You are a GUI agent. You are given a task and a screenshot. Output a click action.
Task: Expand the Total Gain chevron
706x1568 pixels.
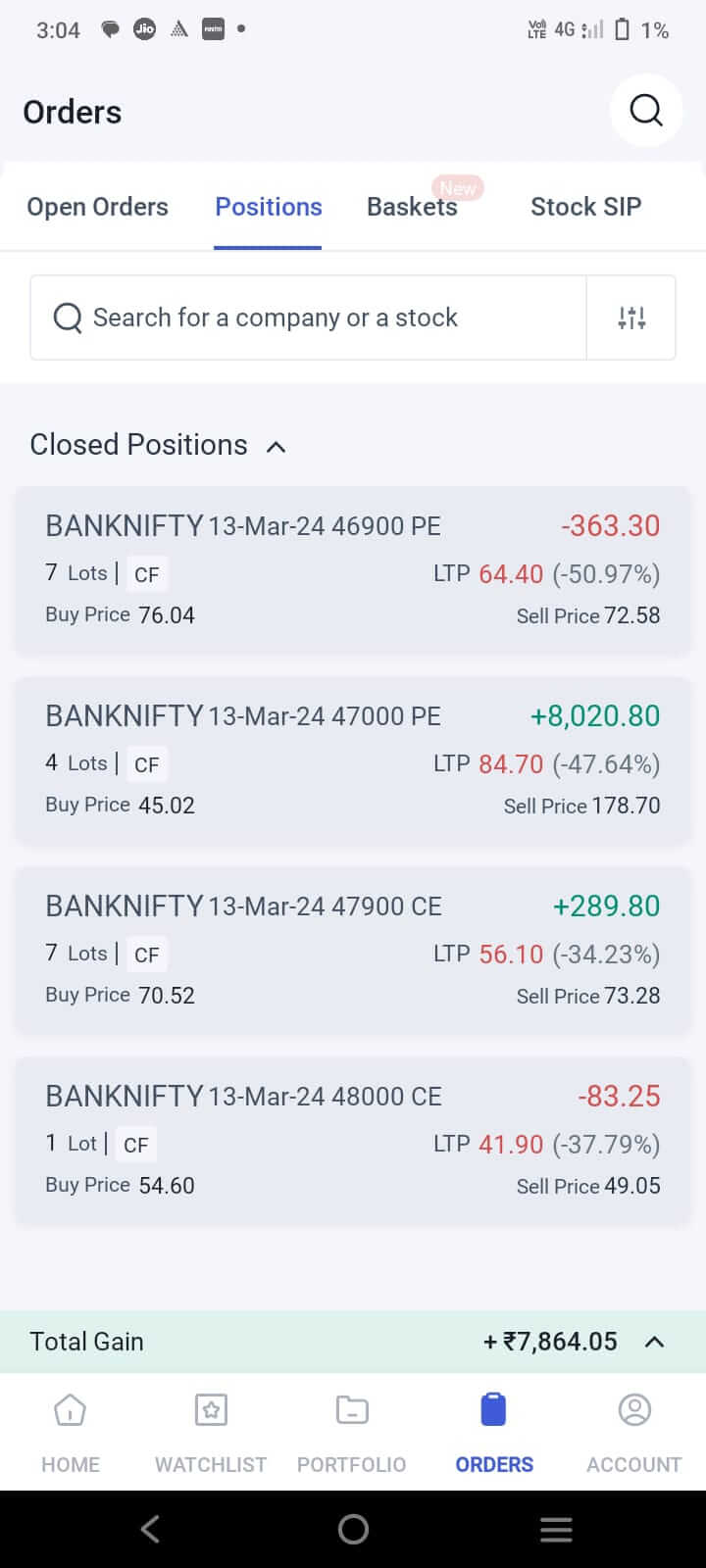click(x=654, y=1342)
